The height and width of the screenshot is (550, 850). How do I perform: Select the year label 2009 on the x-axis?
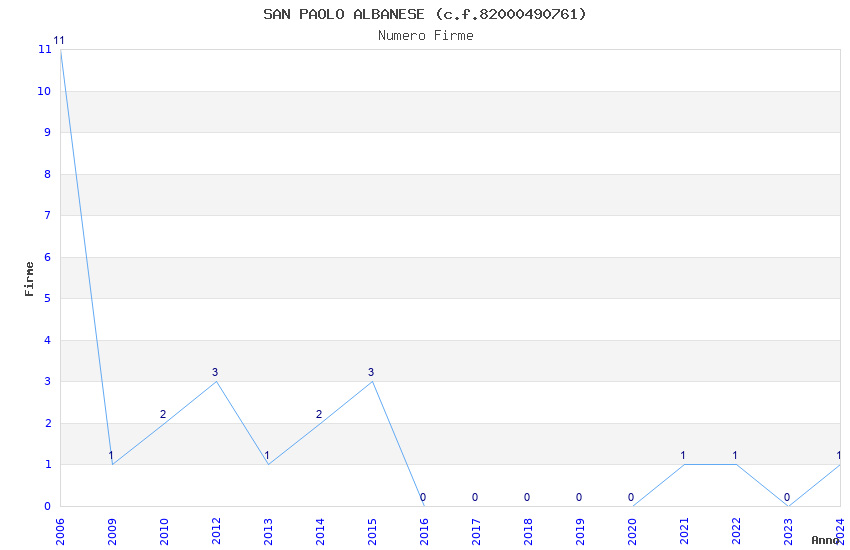click(x=112, y=532)
